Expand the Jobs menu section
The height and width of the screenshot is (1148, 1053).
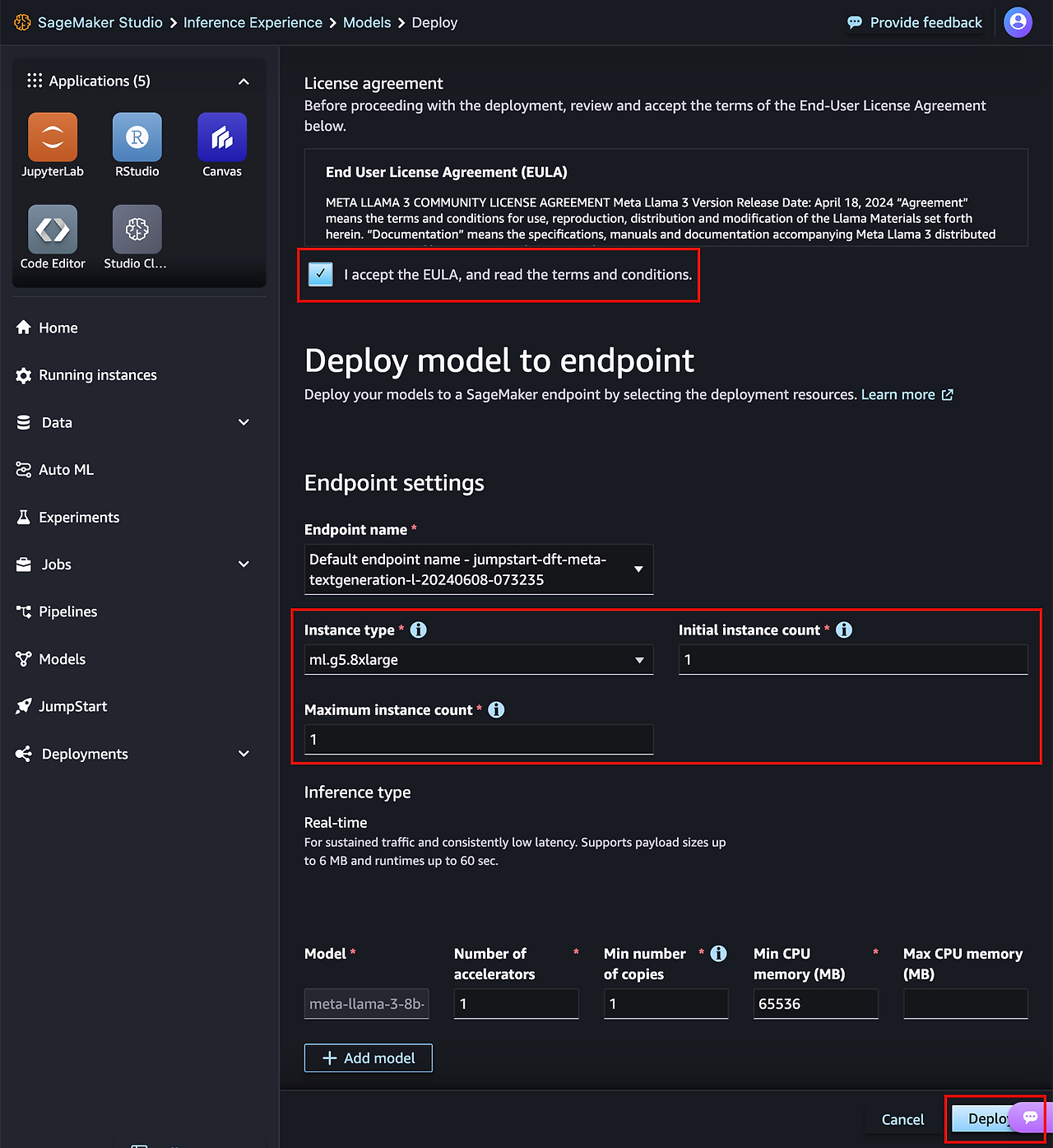244,565
